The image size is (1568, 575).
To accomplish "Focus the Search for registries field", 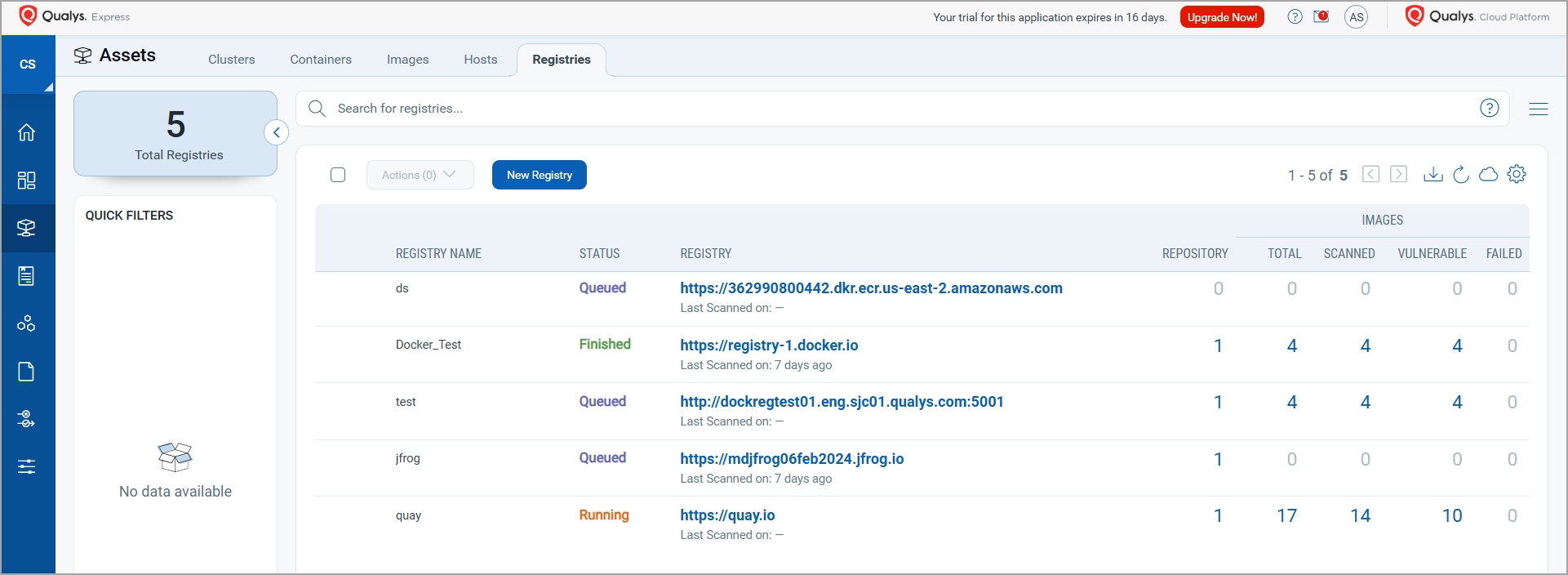I will coord(902,109).
